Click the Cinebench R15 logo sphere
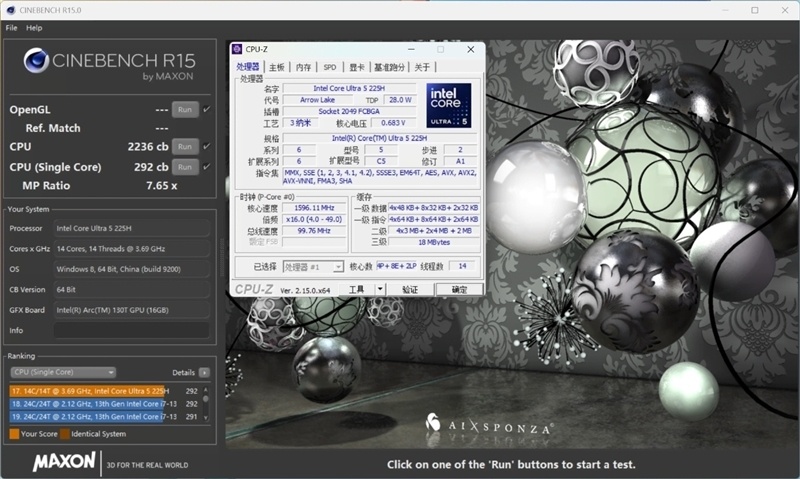Image resolution: width=800 pixels, height=479 pixels. point(36,62)
